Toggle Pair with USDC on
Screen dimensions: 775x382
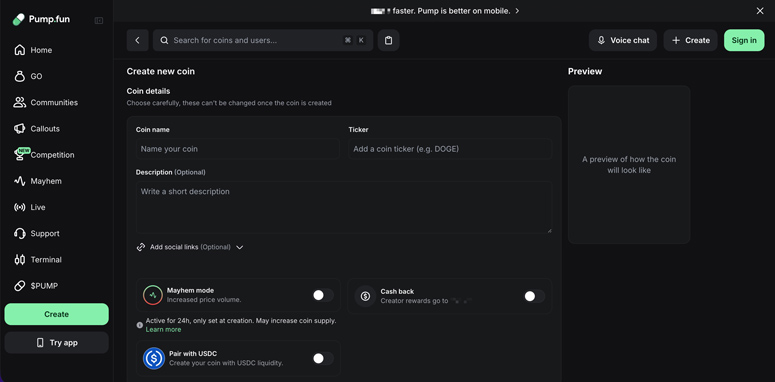(323, 358)
